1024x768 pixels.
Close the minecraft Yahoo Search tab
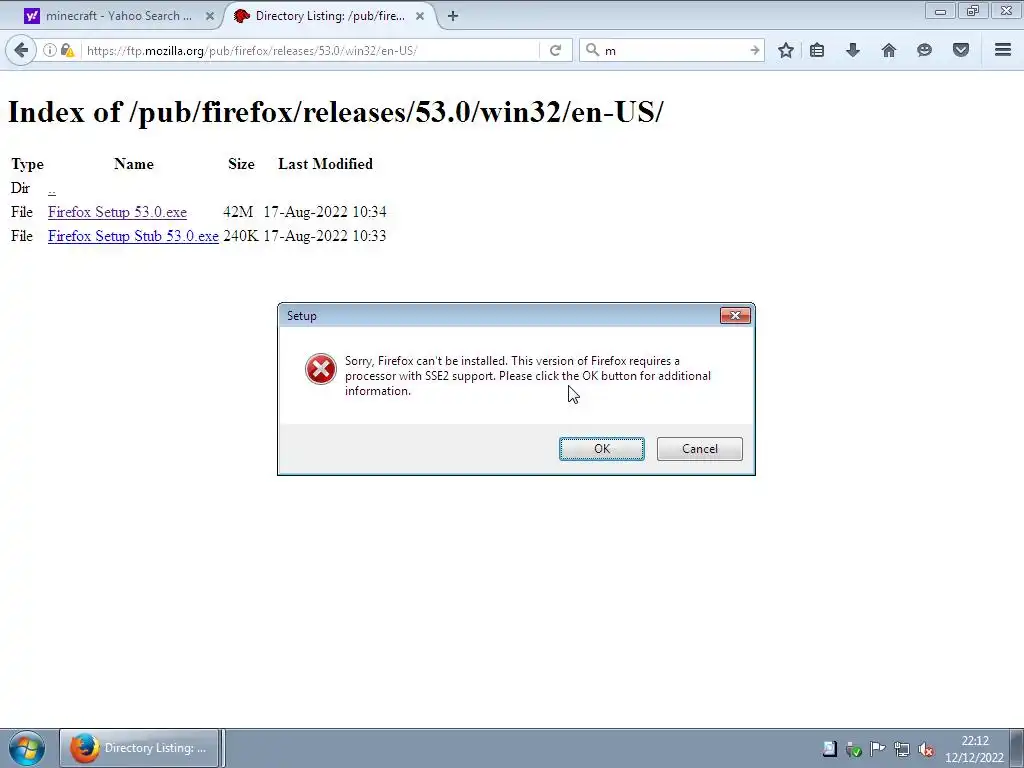(x=210, y=16)
